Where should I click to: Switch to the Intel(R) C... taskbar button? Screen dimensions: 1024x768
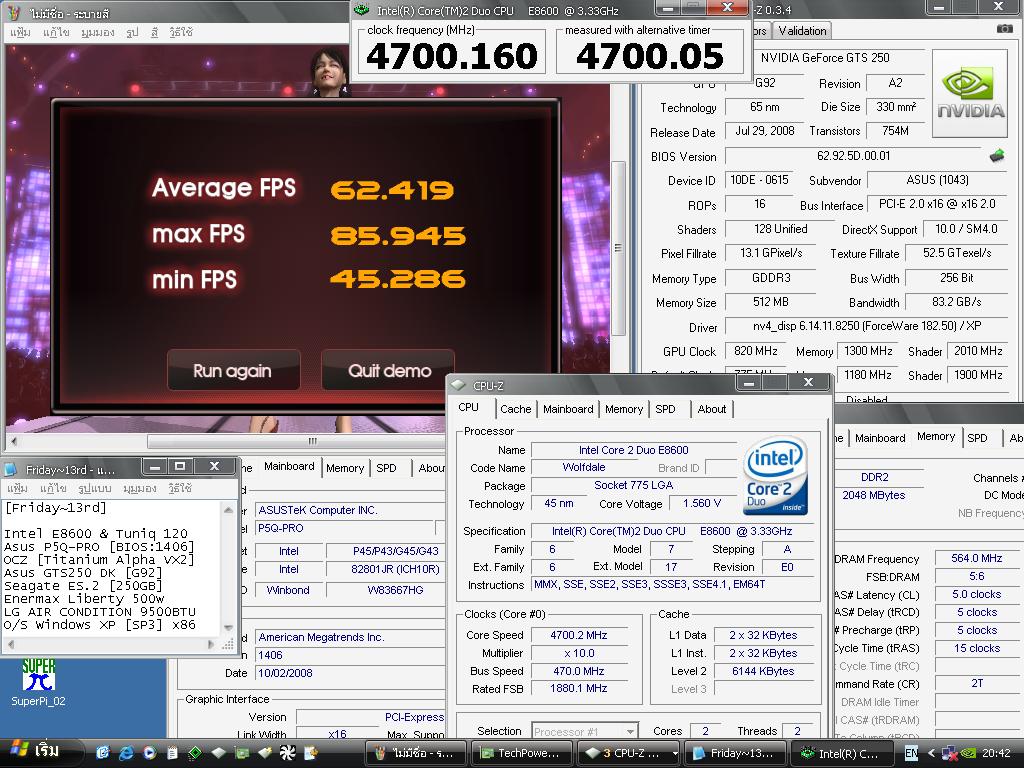coord(842,753)
